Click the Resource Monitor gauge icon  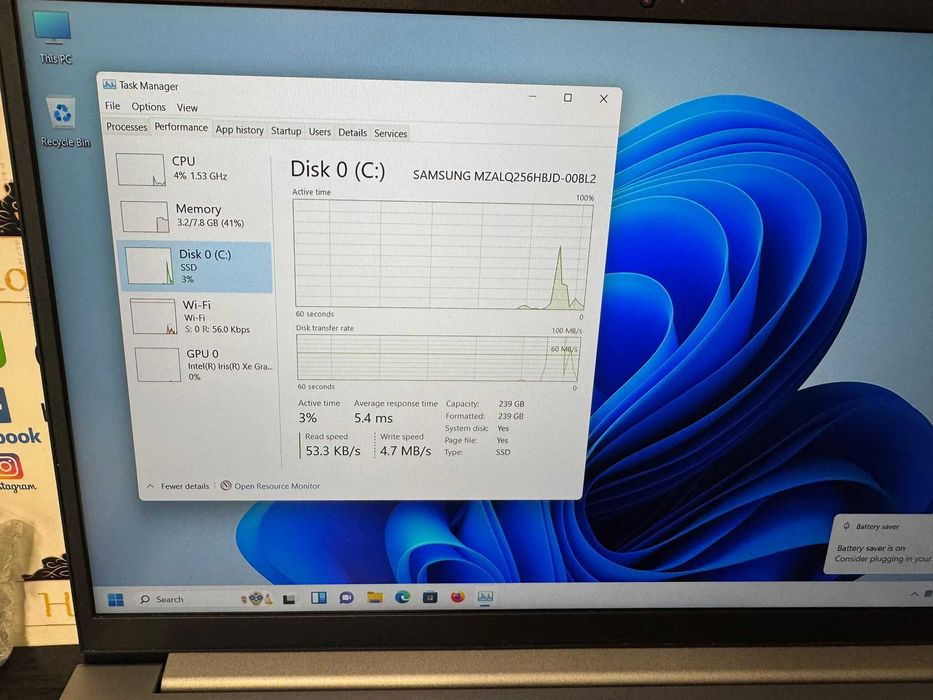[x=226, y=485]
